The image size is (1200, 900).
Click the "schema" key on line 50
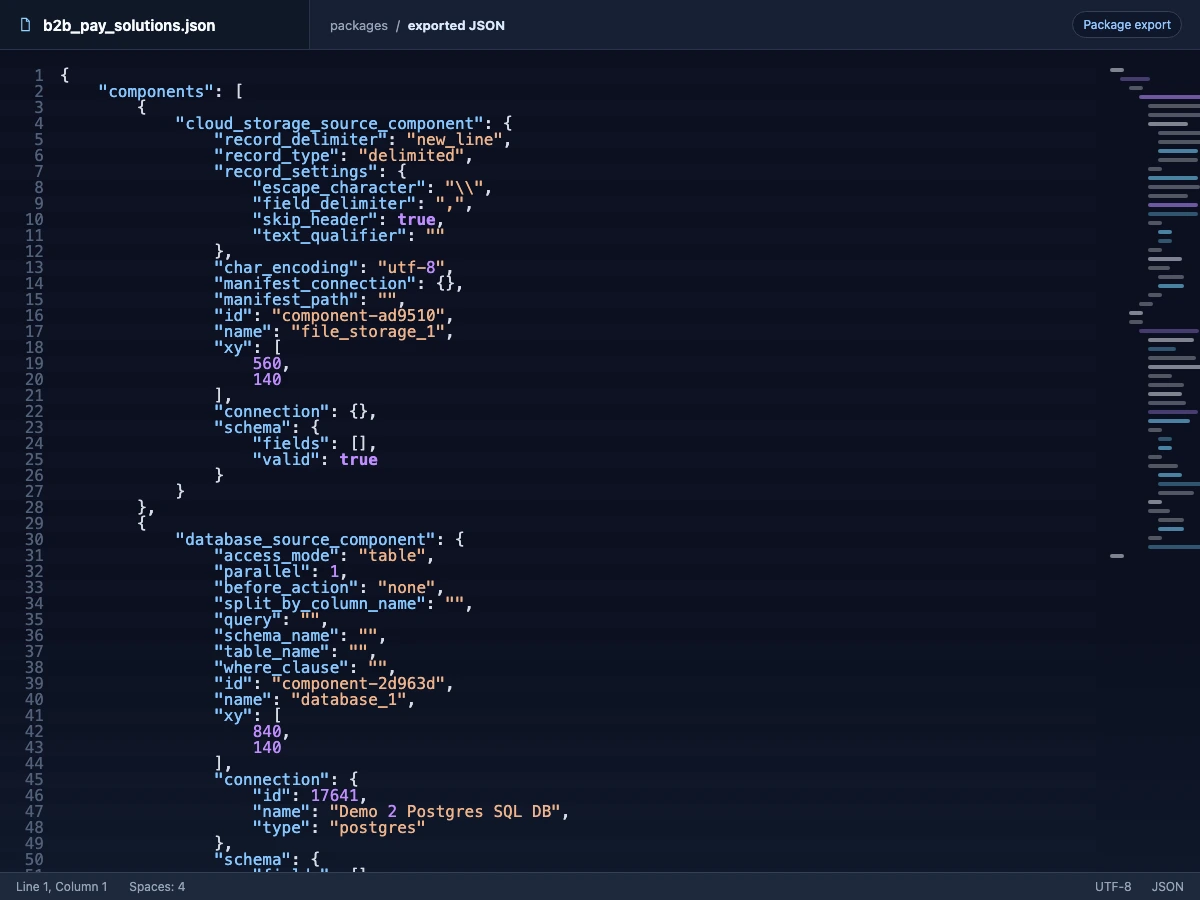[252, 859]
